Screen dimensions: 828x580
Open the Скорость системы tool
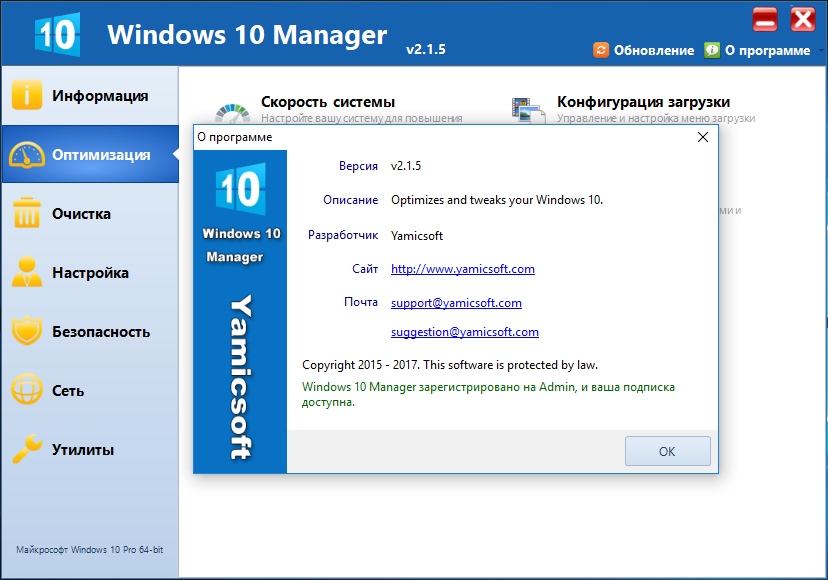point(328,101)
